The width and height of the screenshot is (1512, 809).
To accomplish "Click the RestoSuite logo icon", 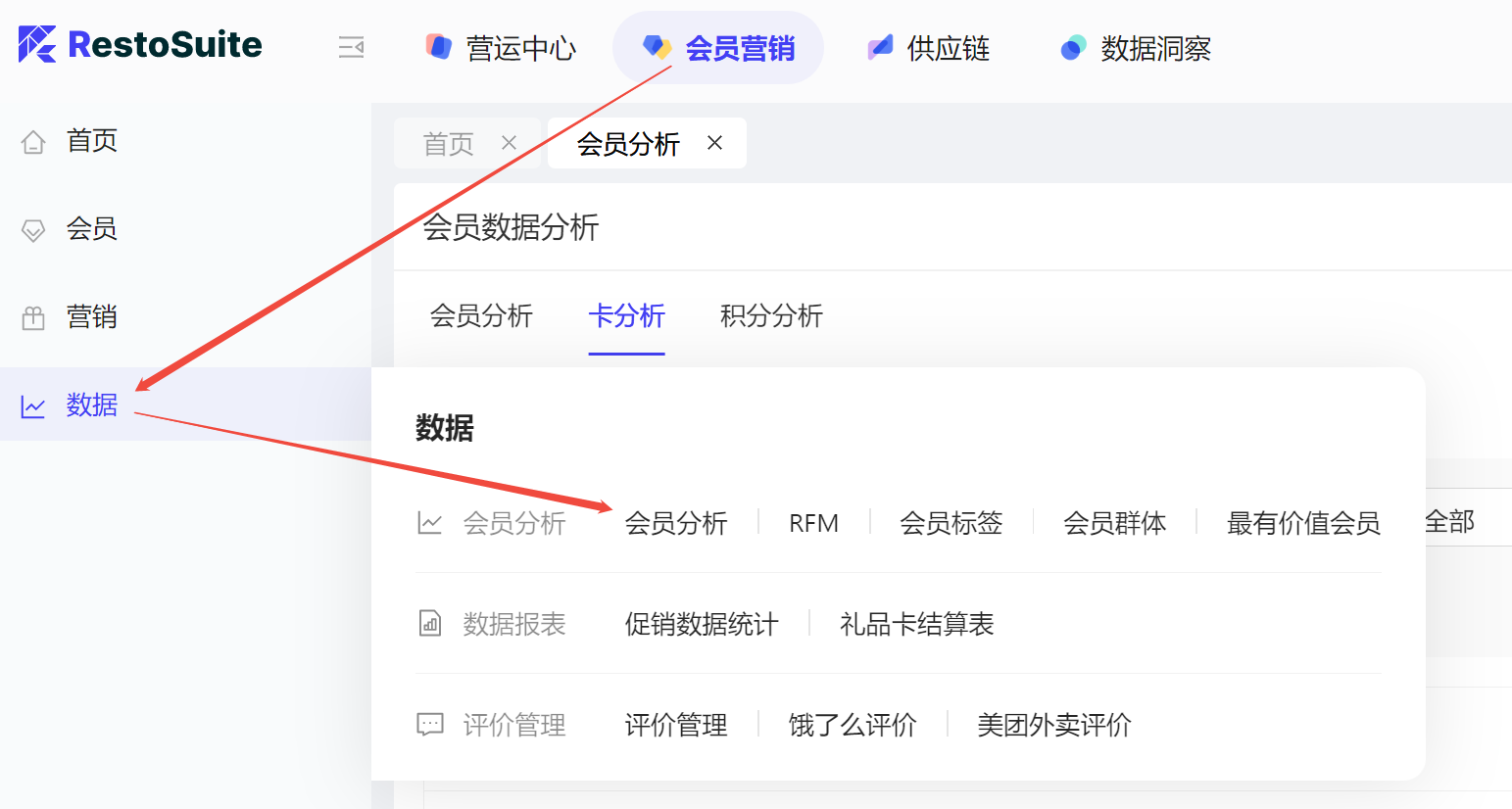I will tap(37, 44).
